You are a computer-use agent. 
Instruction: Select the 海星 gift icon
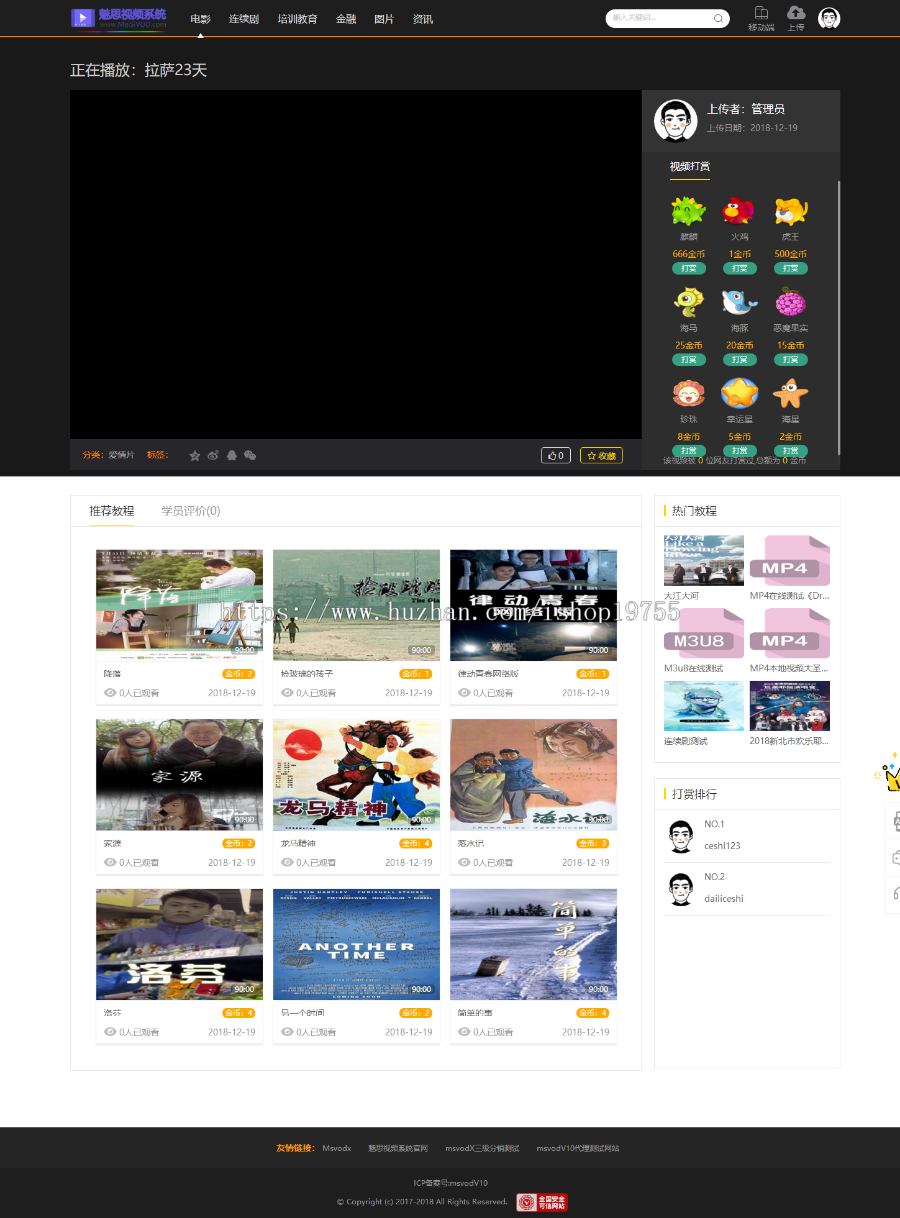tap(790, 394)
